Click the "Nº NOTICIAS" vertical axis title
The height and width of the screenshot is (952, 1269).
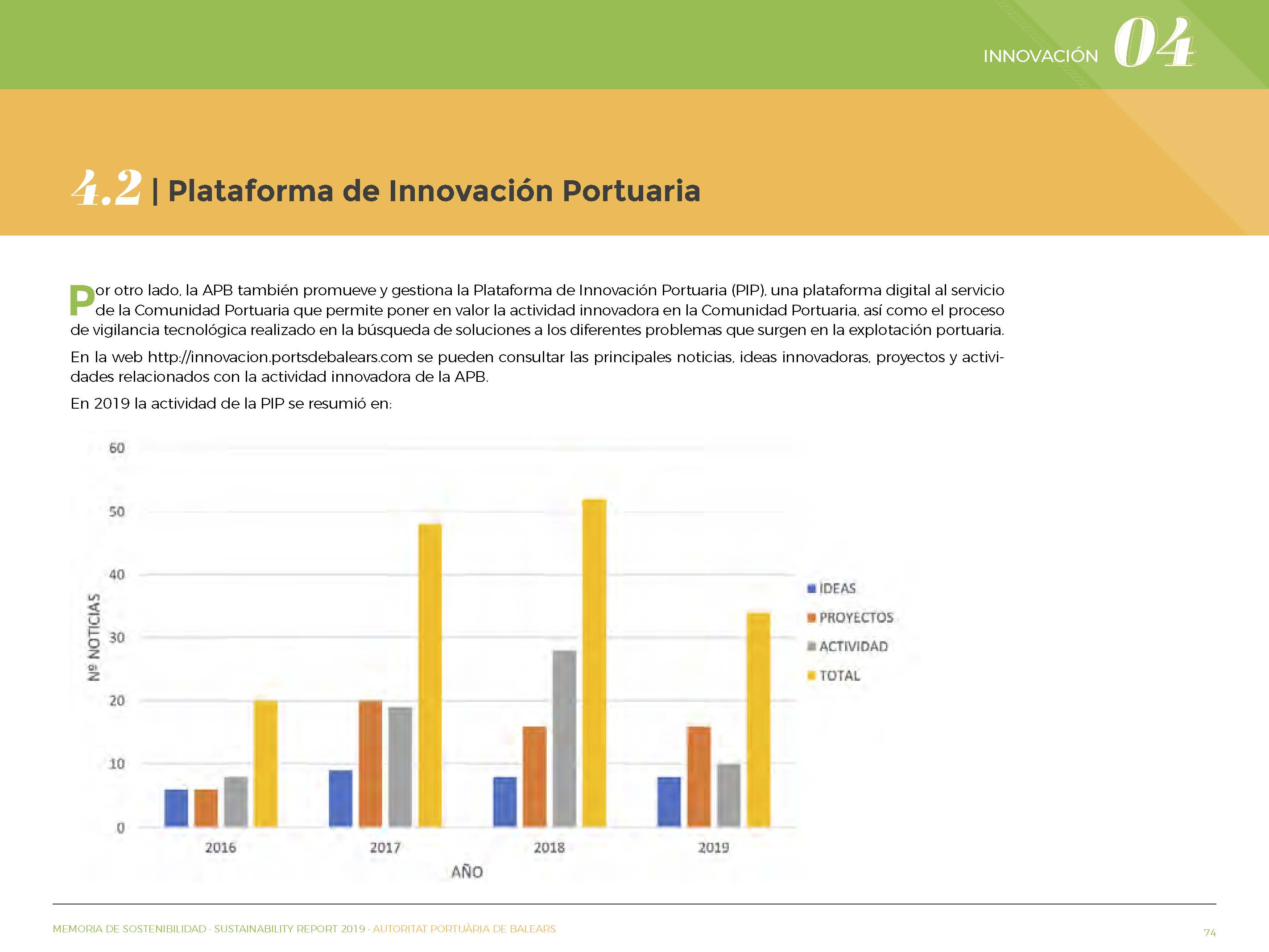coord(94,637)
